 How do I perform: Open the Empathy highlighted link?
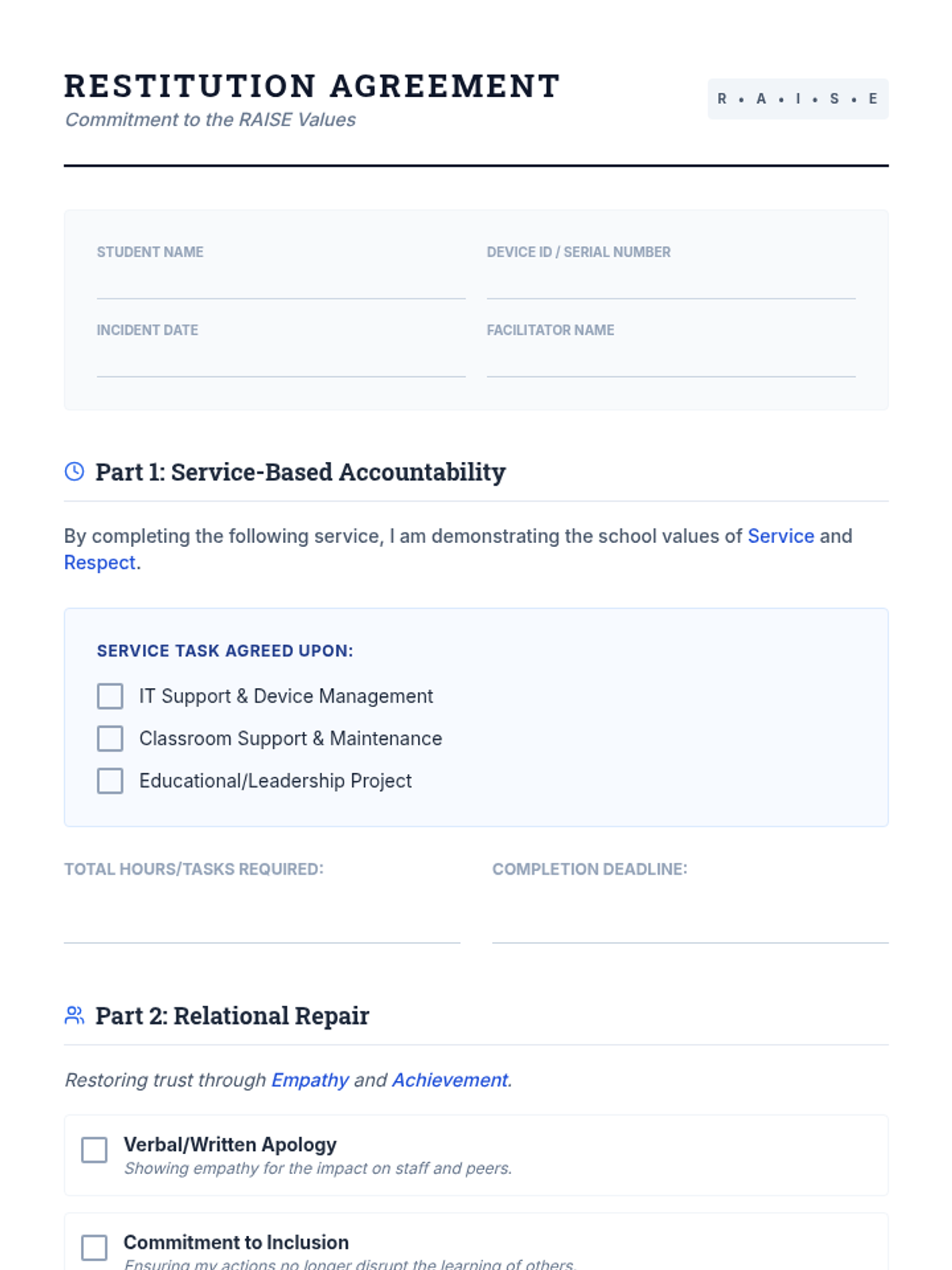coord(310,1080)
